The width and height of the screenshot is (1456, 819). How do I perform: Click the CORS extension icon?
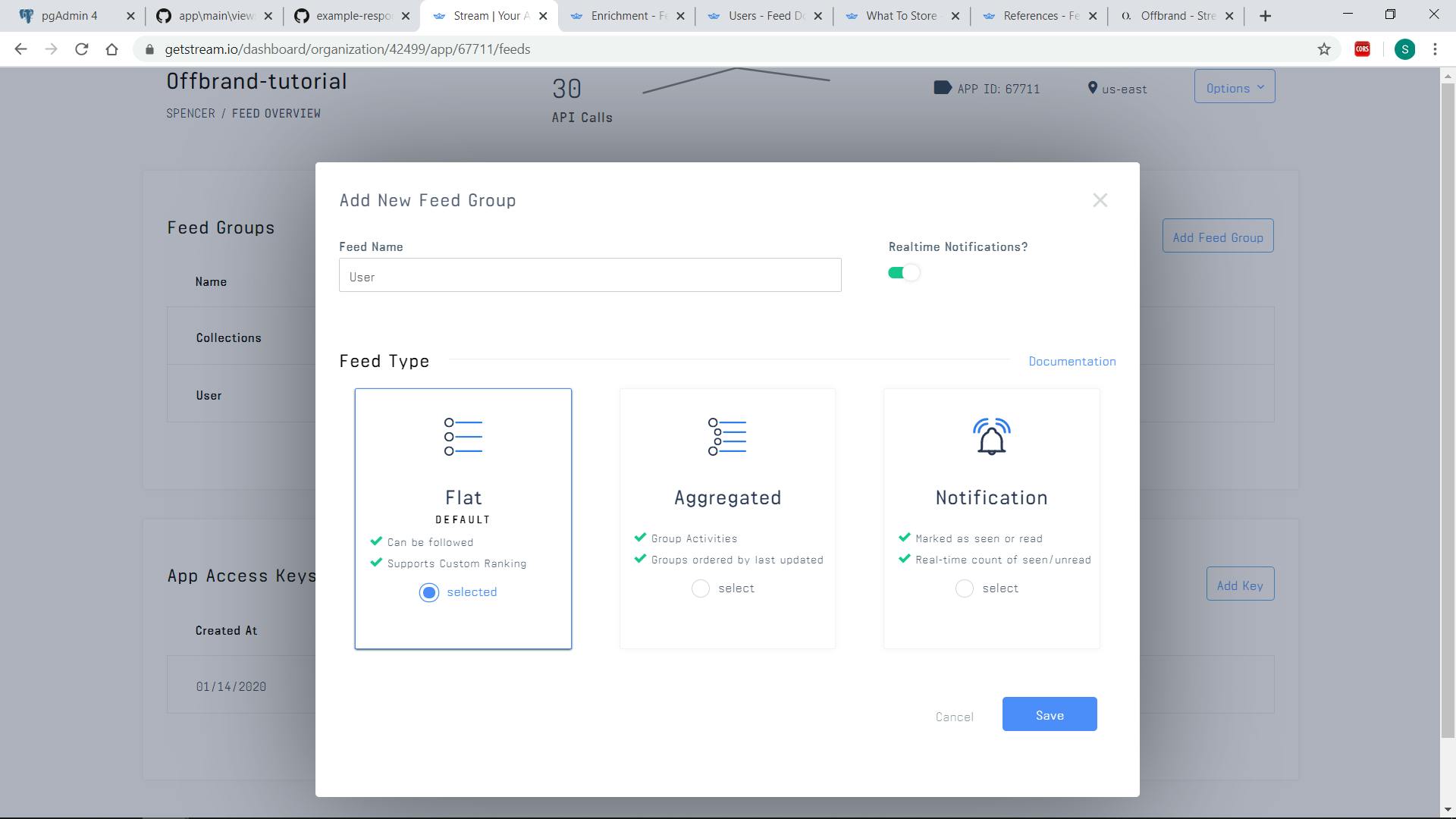pyautogui.click(x=1361, y=49)
